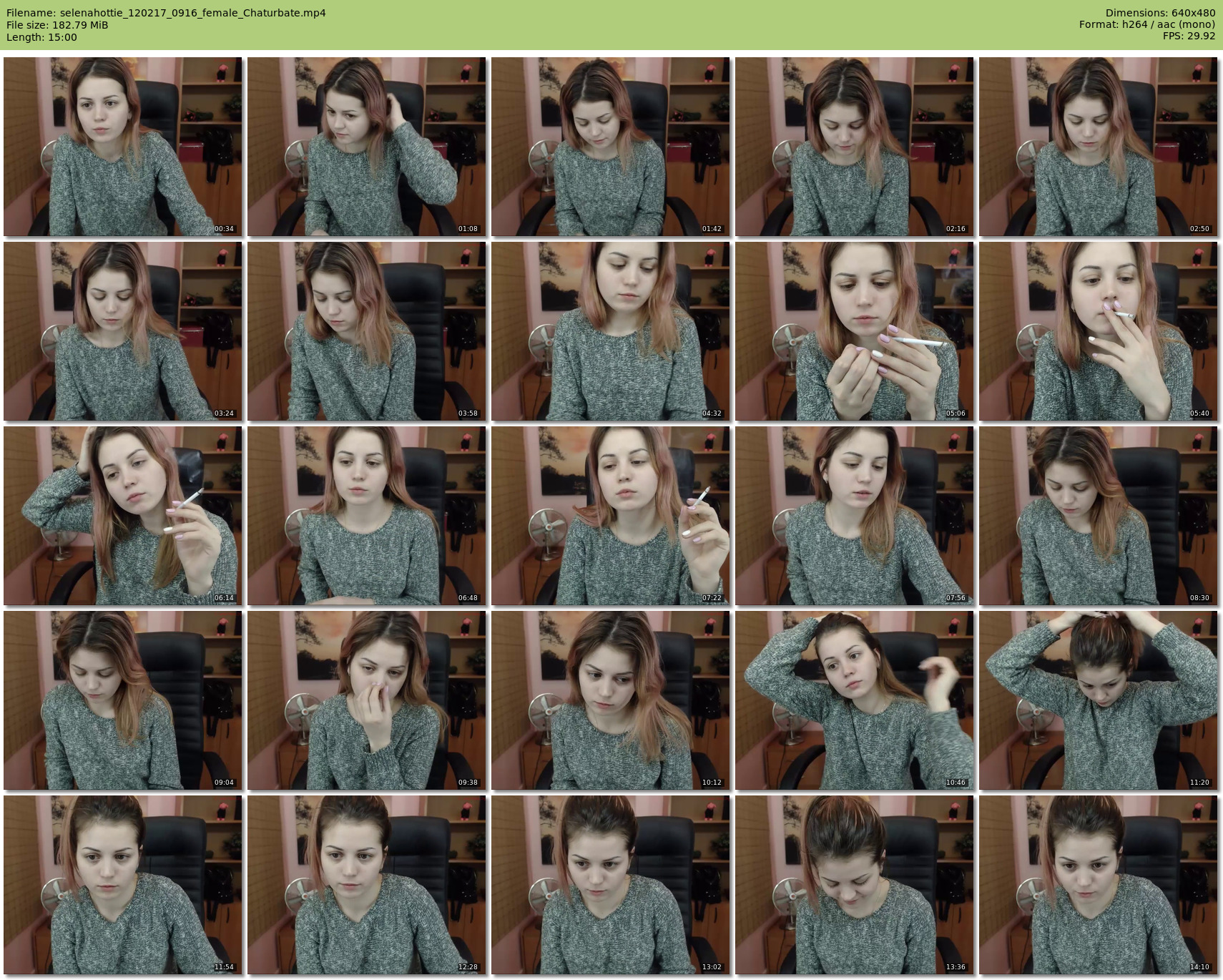View the thumbnail marked 11:20
The width and height of the screenshot is (1223, 980).
click(x=1099, y=700)
